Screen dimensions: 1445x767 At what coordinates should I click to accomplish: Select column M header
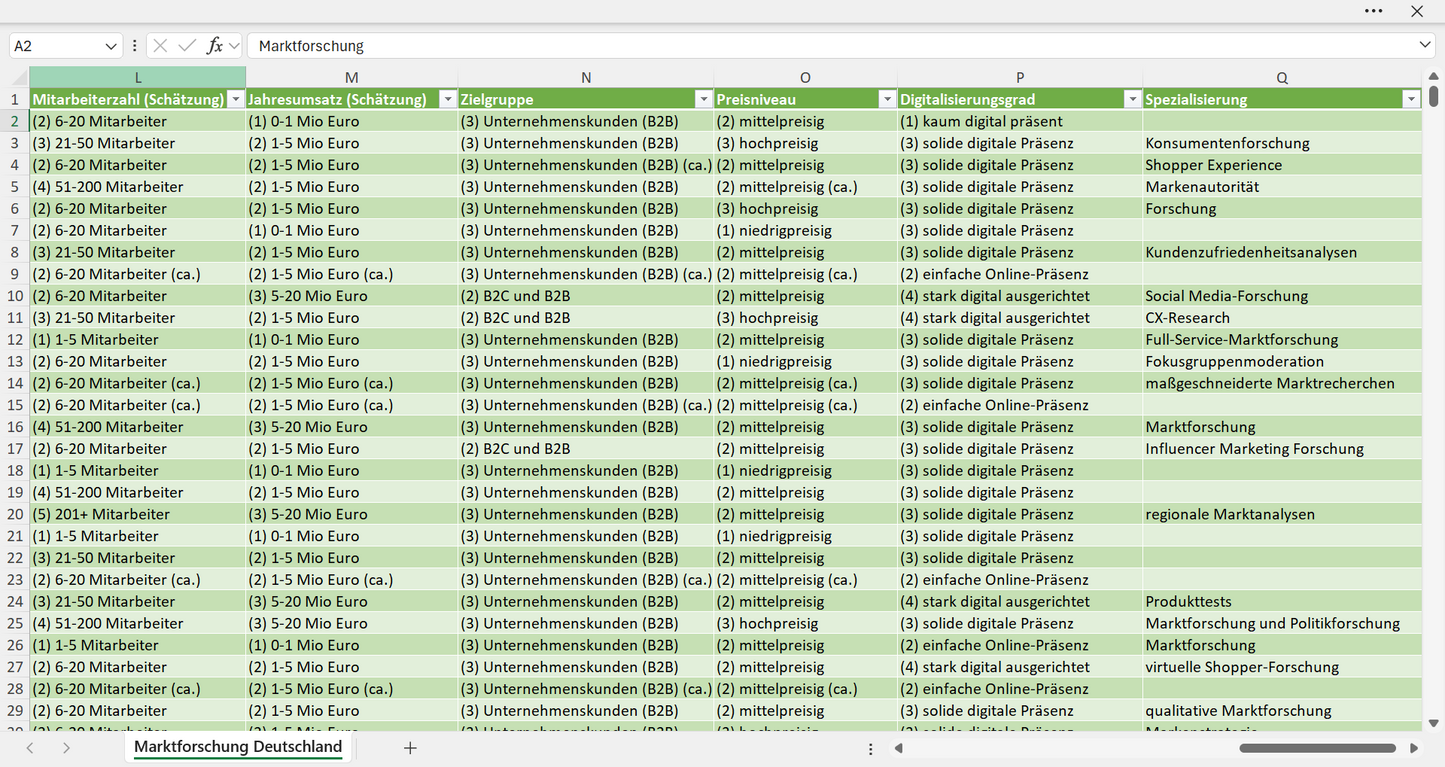coord(352,77)
